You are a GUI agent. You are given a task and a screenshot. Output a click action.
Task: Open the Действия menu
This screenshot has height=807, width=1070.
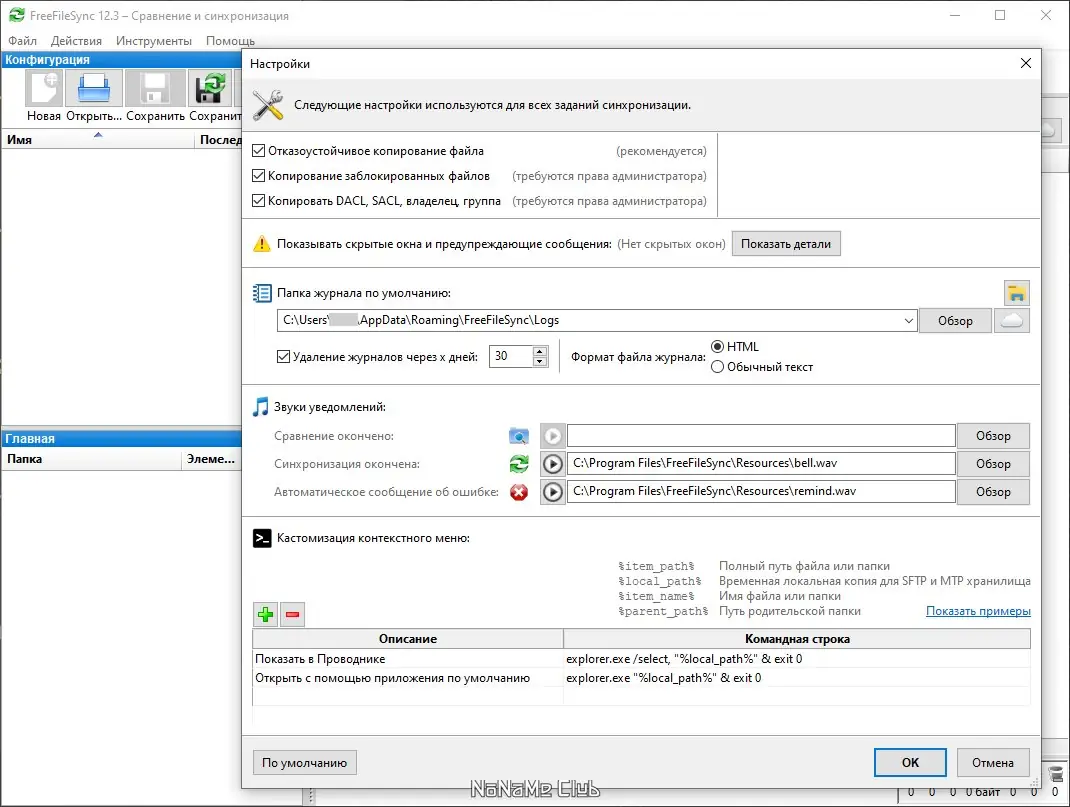[x=76, y=41]
